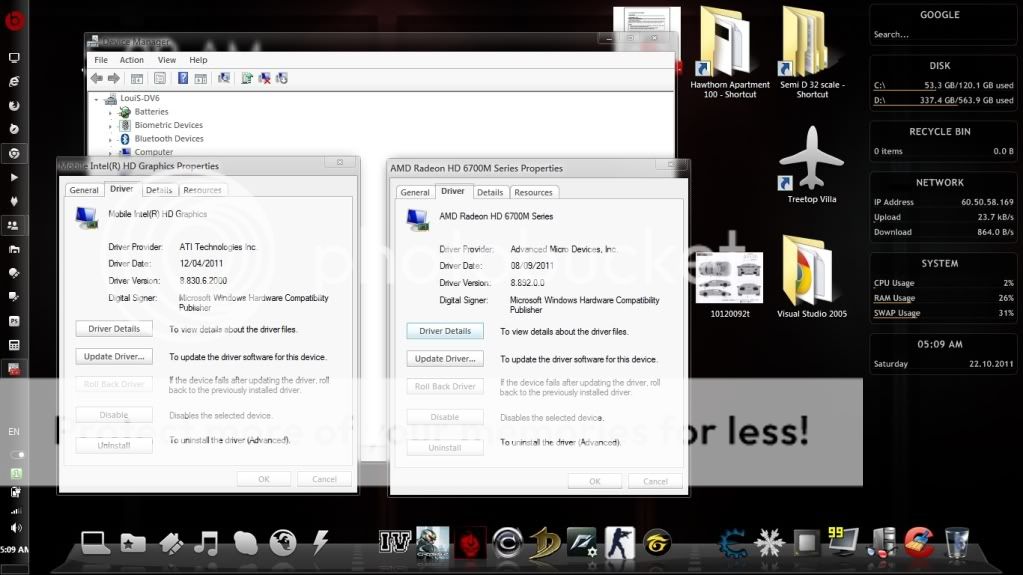Switch to Details tab in AMD Radeon properties

tap(490, 192)
